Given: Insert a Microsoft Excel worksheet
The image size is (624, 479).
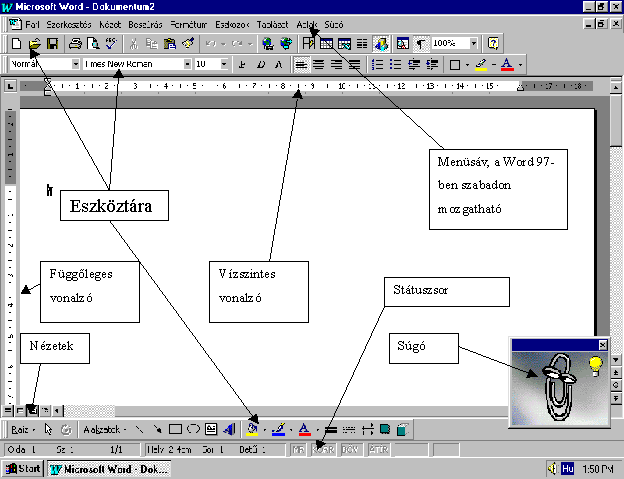Looking at the screenshot, I should click(344, 43).
